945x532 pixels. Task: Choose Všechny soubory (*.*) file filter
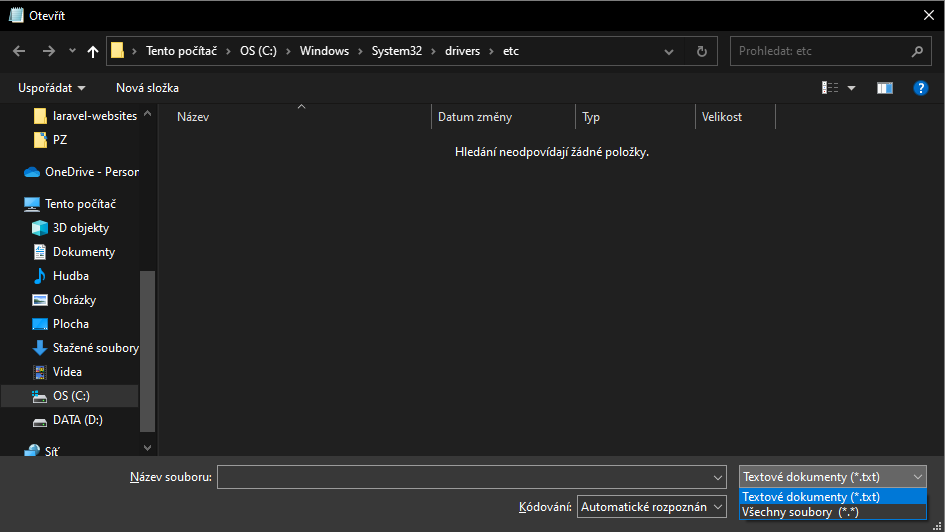800,512
